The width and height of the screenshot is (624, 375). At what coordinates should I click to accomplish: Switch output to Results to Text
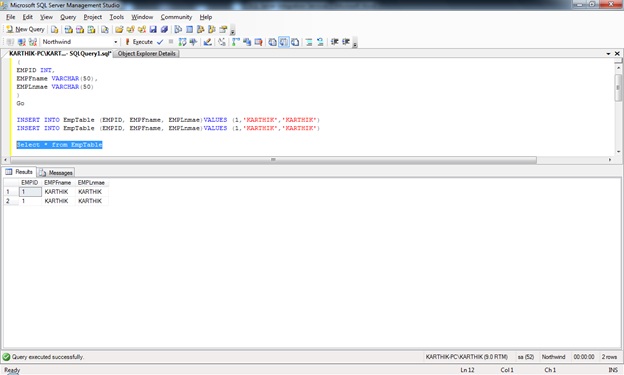pyautogui.click(x=273, y=42)
